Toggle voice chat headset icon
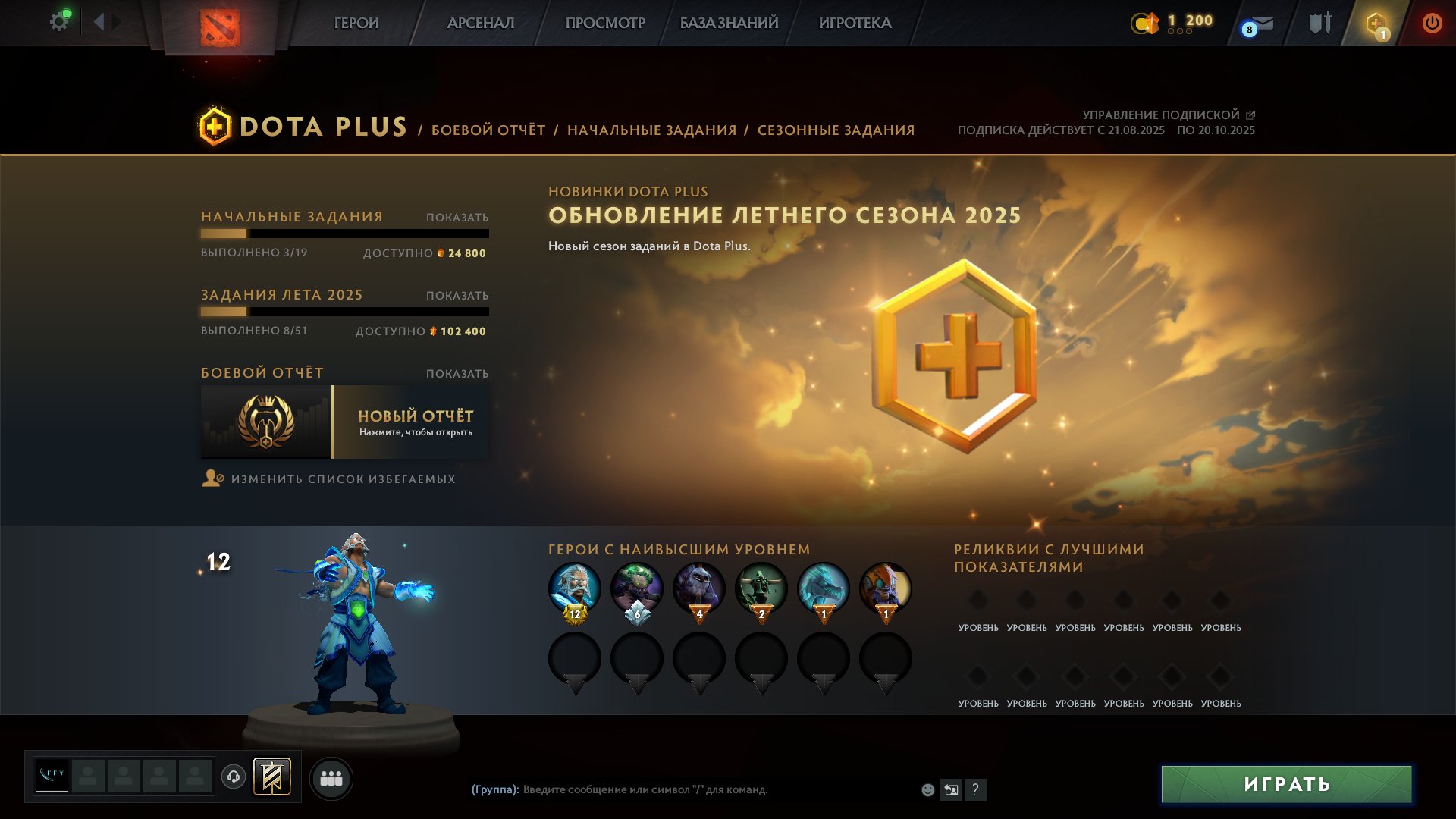Image resolution: width=1456 pixels, height=819 pixels. (234, 777)
